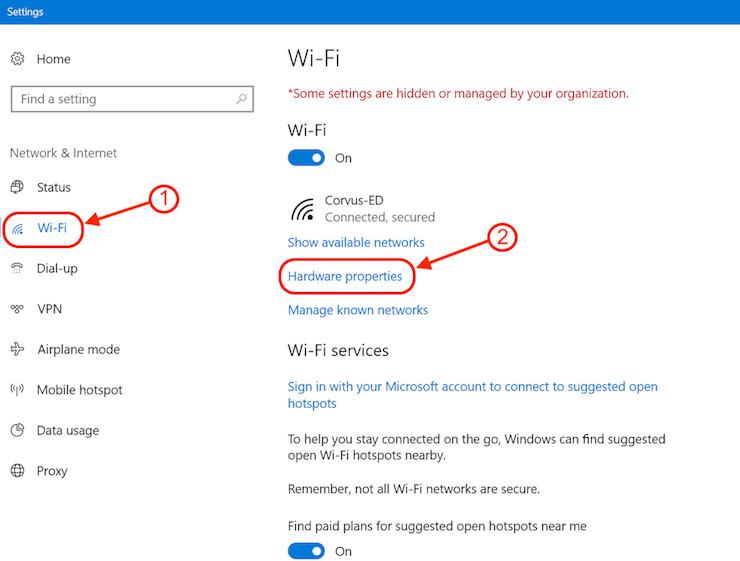Screen dimensions: 740x561
Task: Open the Status section
Action: [x=53, y=187]
